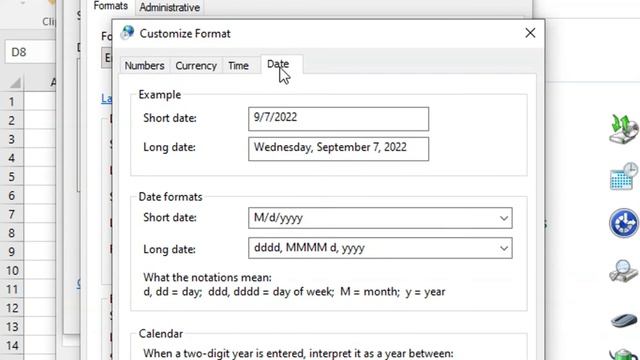
Task: Open the Mouse icon in Control Panel
Action: (624, 320)
